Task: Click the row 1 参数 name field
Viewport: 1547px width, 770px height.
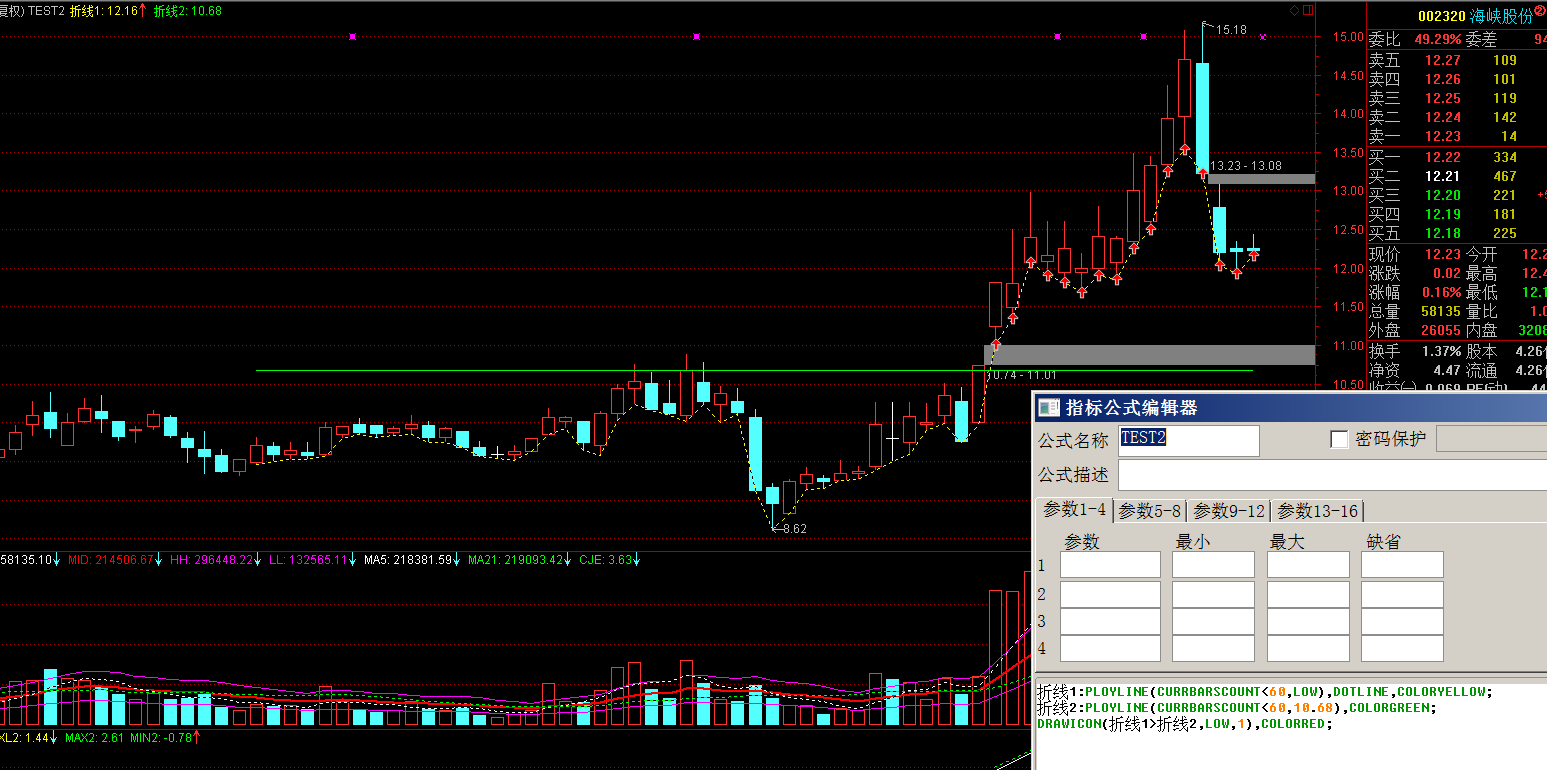Action: [x=1110, y=565]
